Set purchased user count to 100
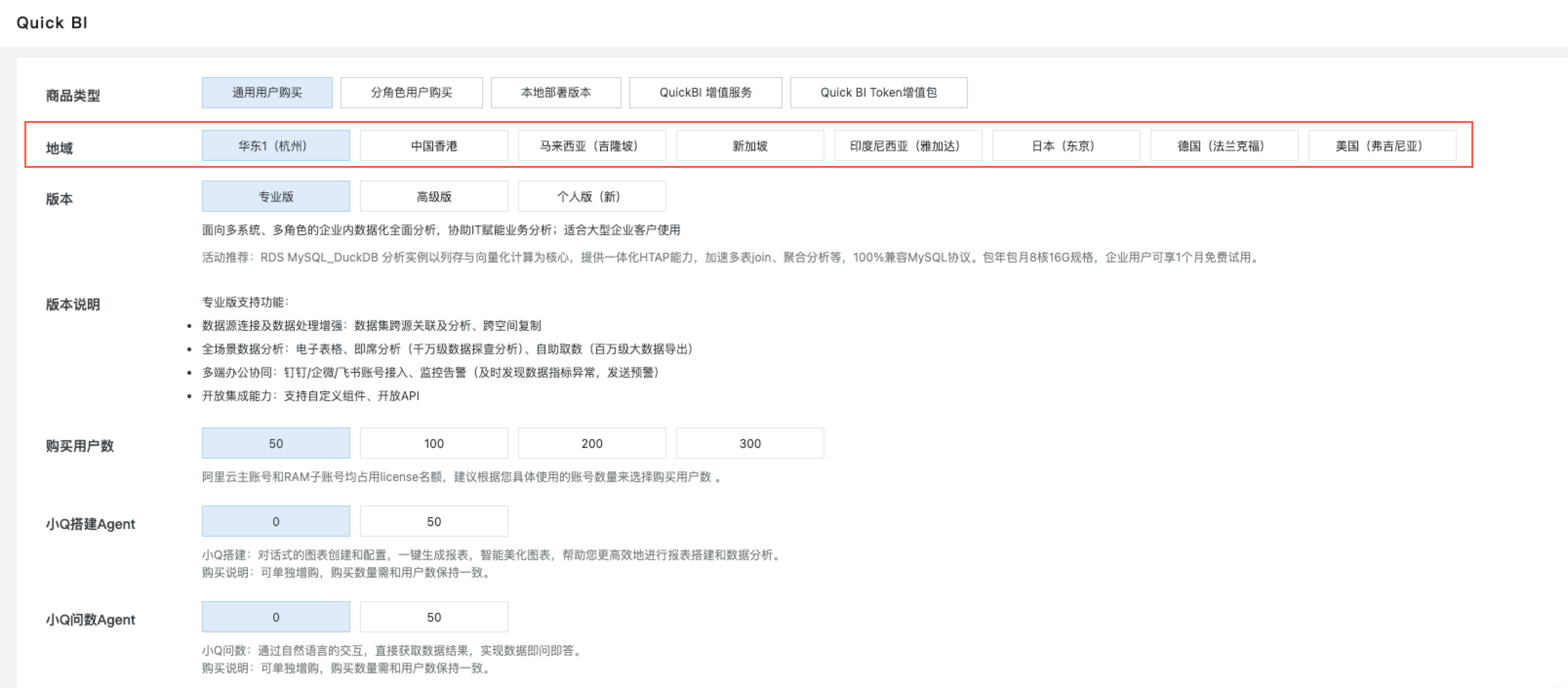 pos(433,443)
